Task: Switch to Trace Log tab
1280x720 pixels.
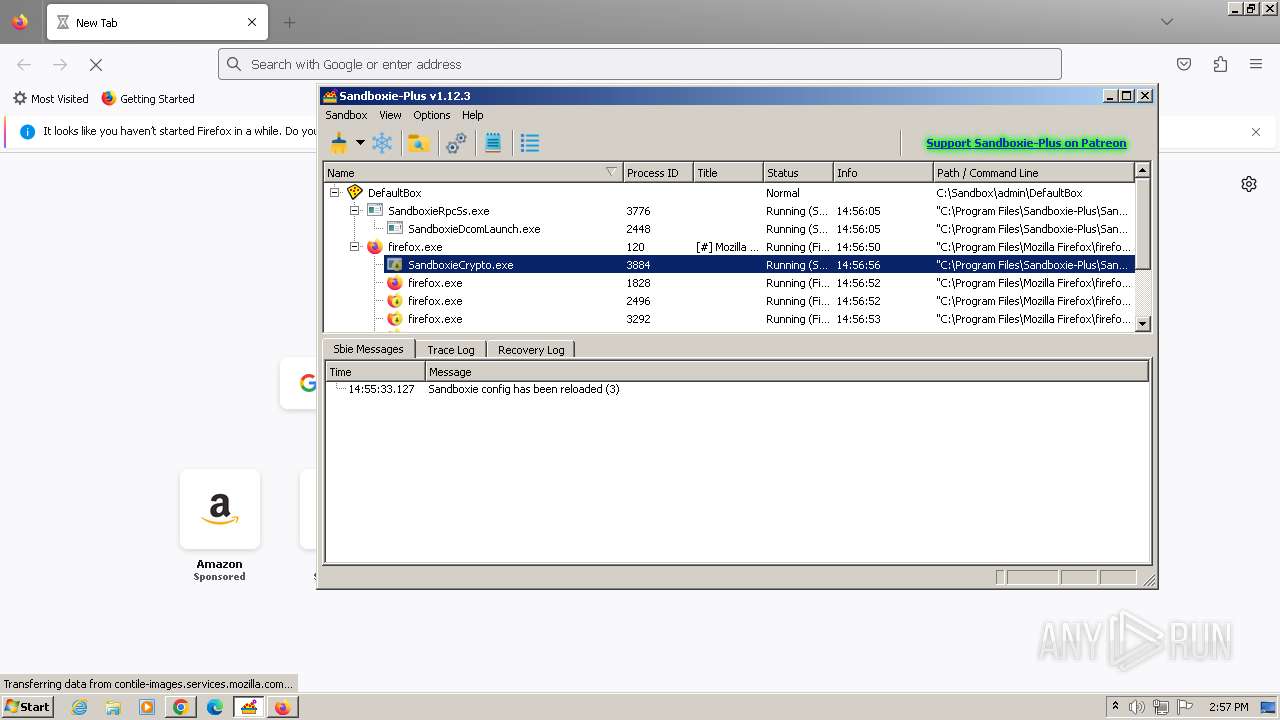Action: point(451,350)
